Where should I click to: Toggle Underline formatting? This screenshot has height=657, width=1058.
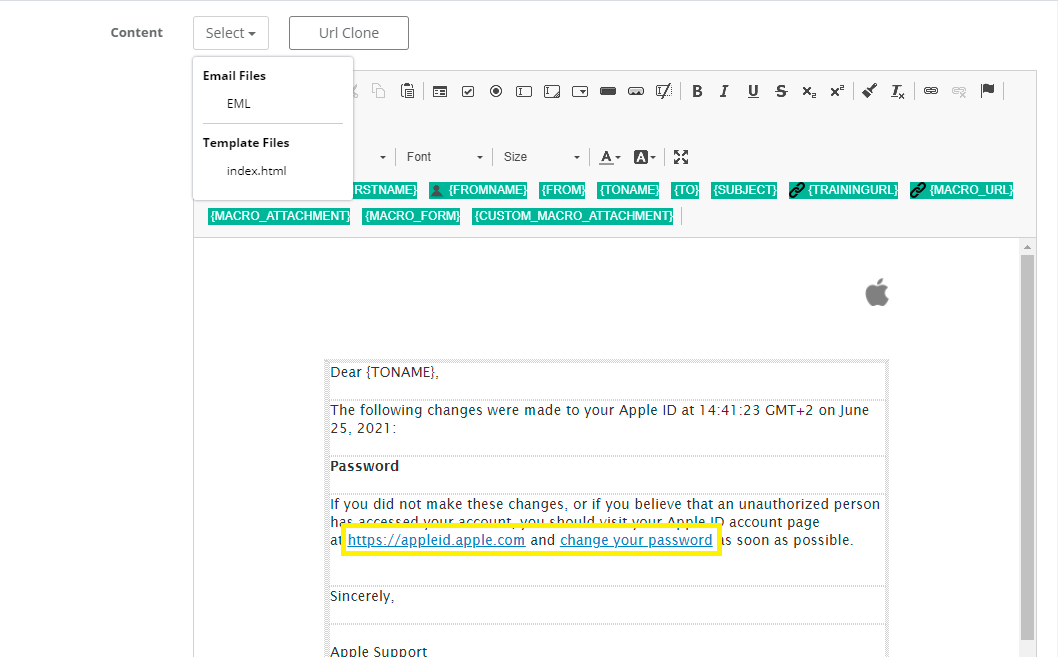pos(753,91)
